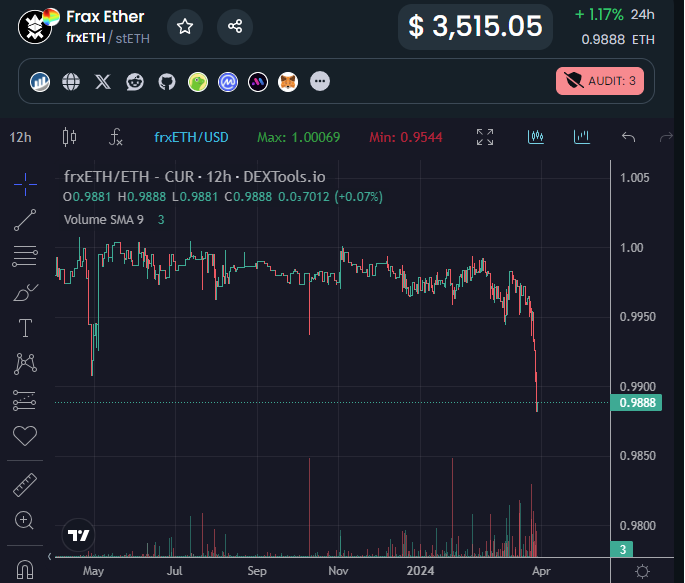Open the project website globe icon
Image resolution: width=685 pixels, height=583 pixels.
tap(71, 82)
